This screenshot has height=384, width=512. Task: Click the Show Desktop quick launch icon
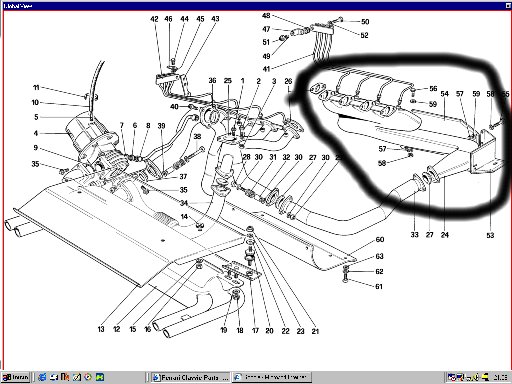[x=54, y=377]
